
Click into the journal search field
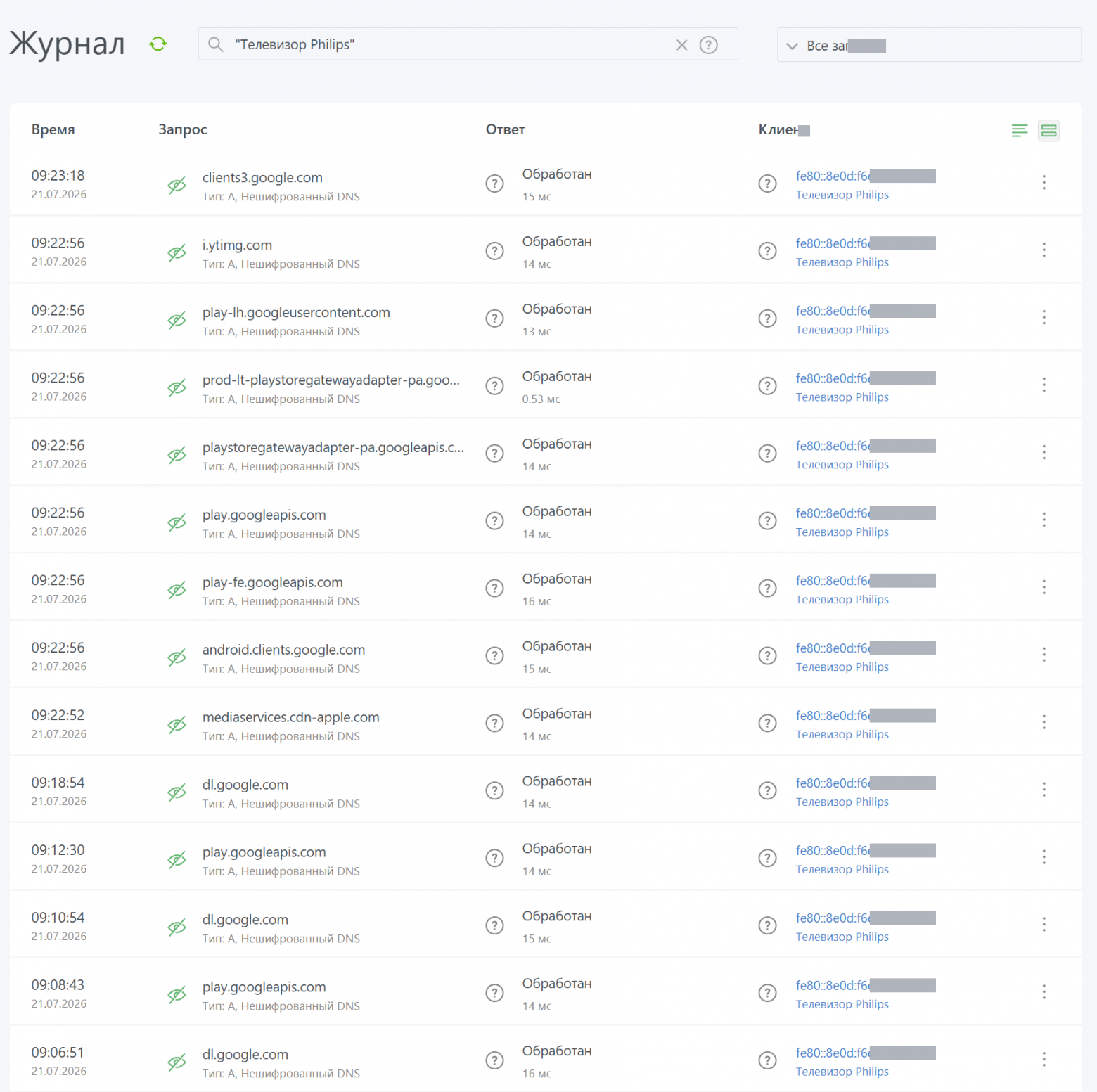(450, 44)
